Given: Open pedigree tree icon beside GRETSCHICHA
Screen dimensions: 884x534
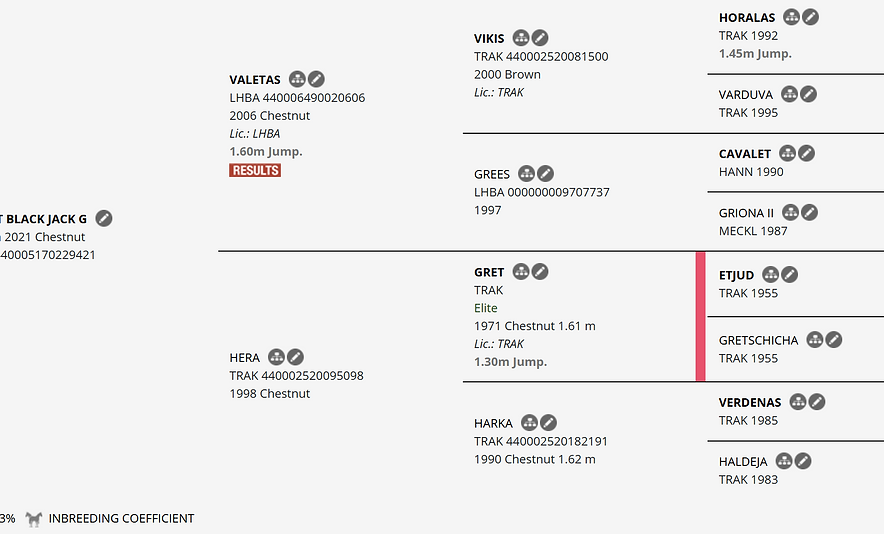Looking at the screenshot, I should [x=815, y=339].
